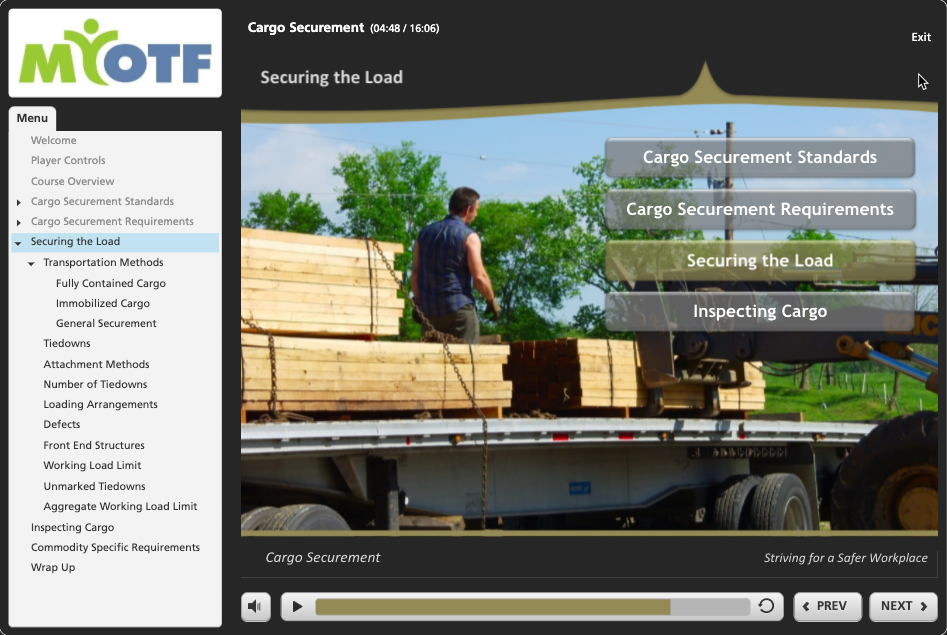Click the Cargo Securement course title
This screenshot has width=947, height=635.
click(x=306, y=28)
